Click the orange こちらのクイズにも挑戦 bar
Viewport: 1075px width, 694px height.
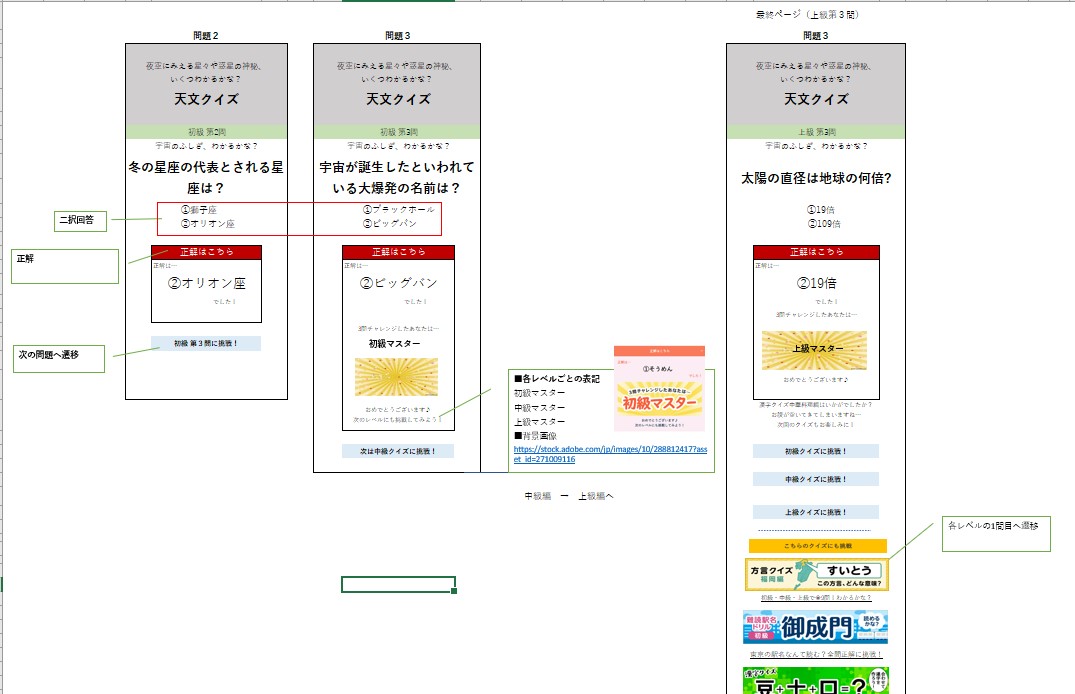click(817, 546)
